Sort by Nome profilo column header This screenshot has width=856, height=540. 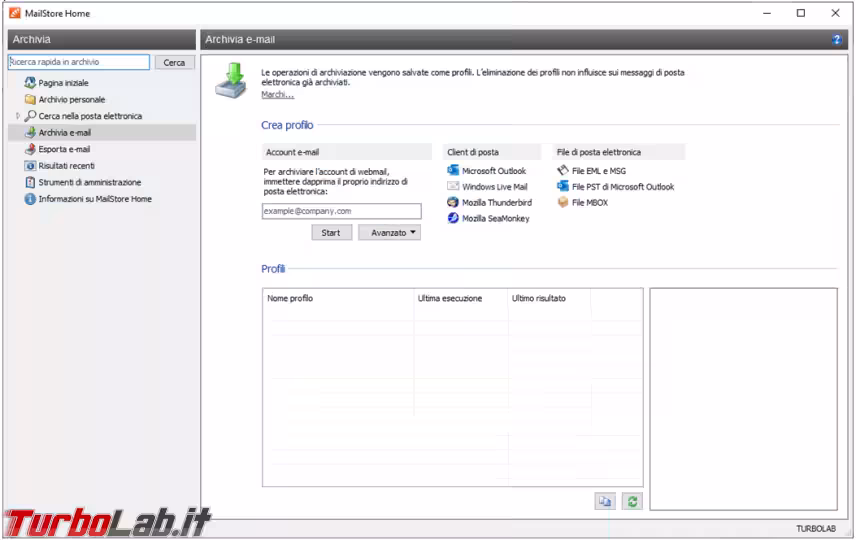[x=290, y=298]
